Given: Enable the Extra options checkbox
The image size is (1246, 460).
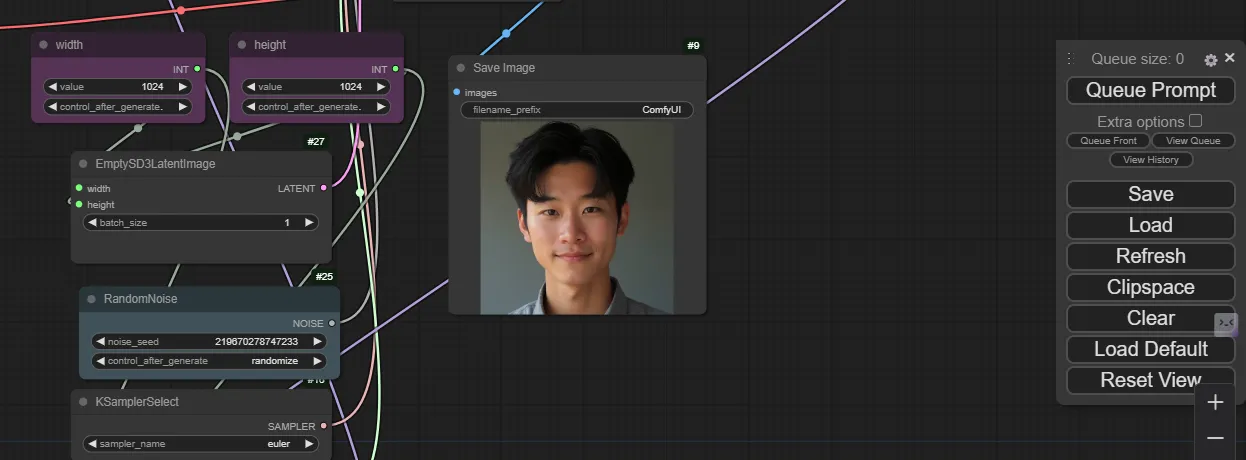Looking at the screenshot, I should (x=1195, y=121).
